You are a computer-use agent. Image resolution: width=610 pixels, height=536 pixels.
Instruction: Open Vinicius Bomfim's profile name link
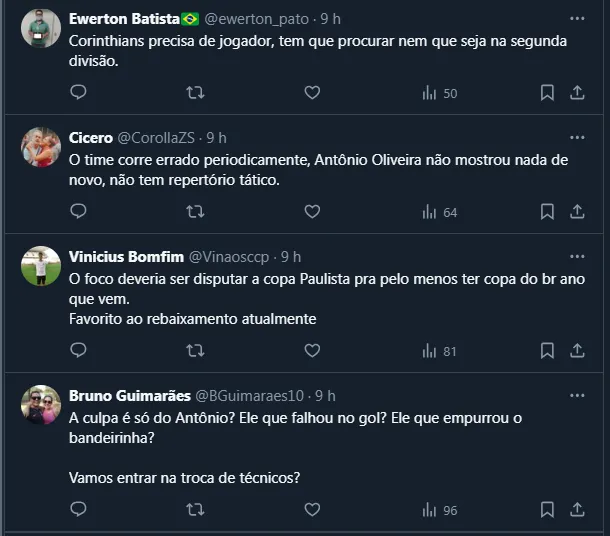click(x=124, y=257)
